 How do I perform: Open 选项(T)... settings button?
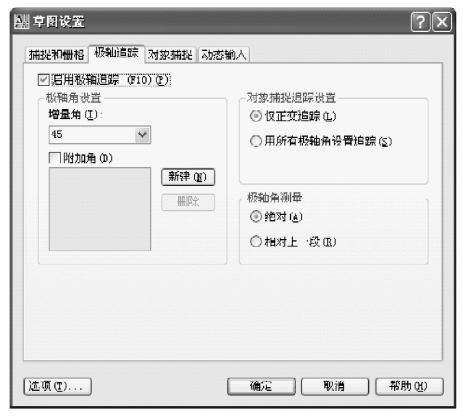pyautogui.click(x=58, y=387)
